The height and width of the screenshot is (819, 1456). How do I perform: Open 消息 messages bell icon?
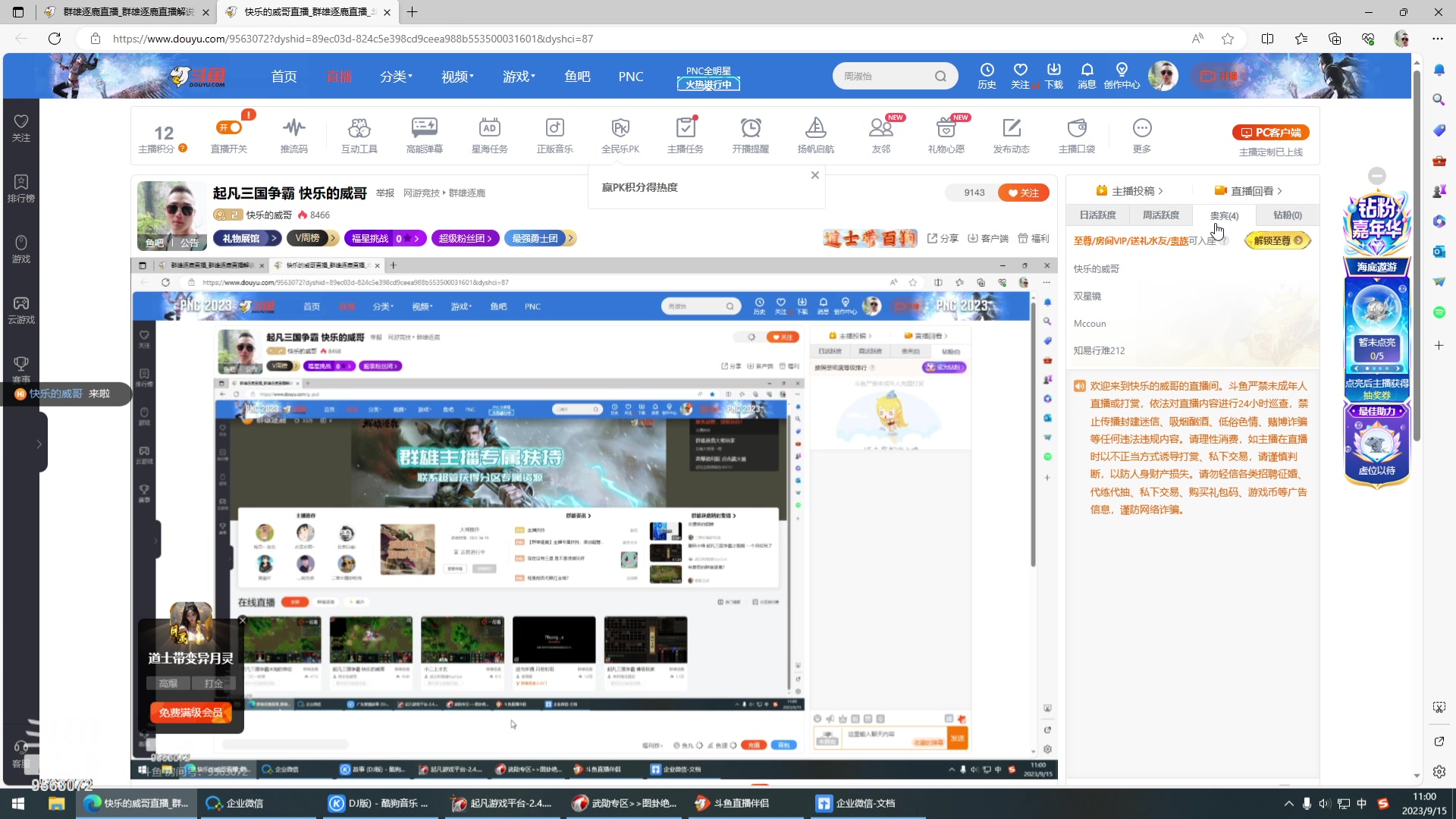click(x=1087, y=76)
